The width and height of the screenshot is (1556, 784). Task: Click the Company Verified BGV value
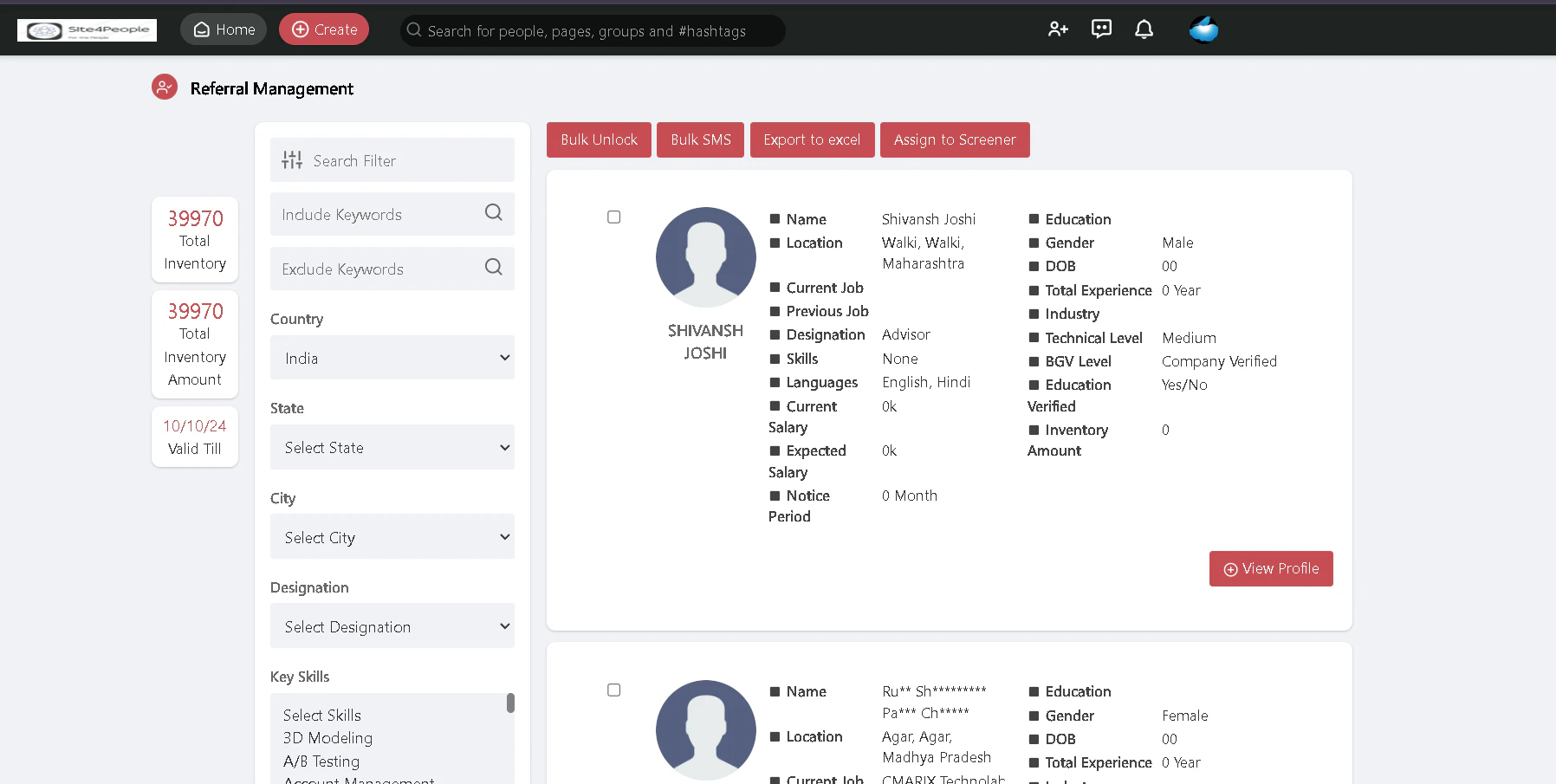pyautogui.click(x=1219, y=361)
